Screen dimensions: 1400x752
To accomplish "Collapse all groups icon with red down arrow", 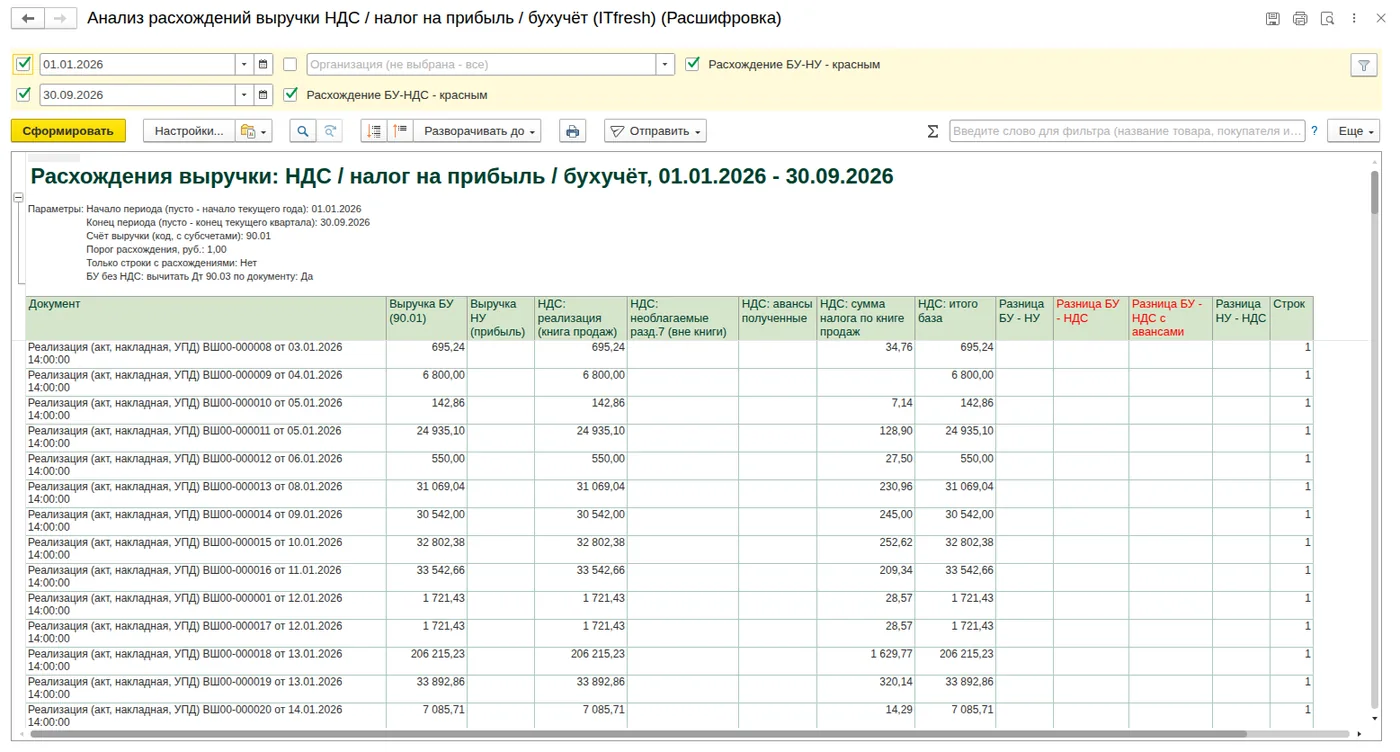I will 374,131.
